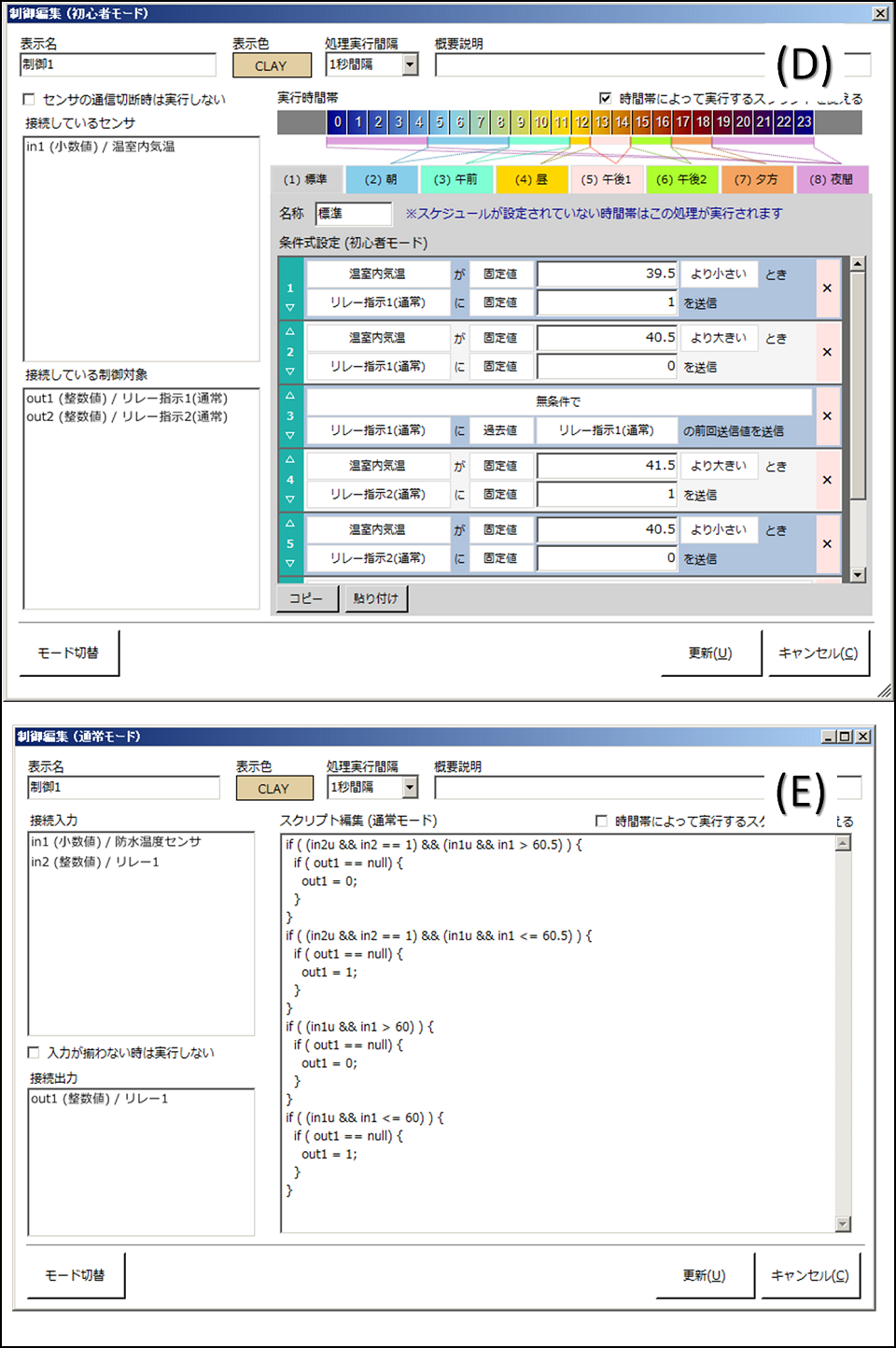This screenshot has height=1348, width=896.
Task: Click モード切替 in normal mode window
Action: point(76,1275)
